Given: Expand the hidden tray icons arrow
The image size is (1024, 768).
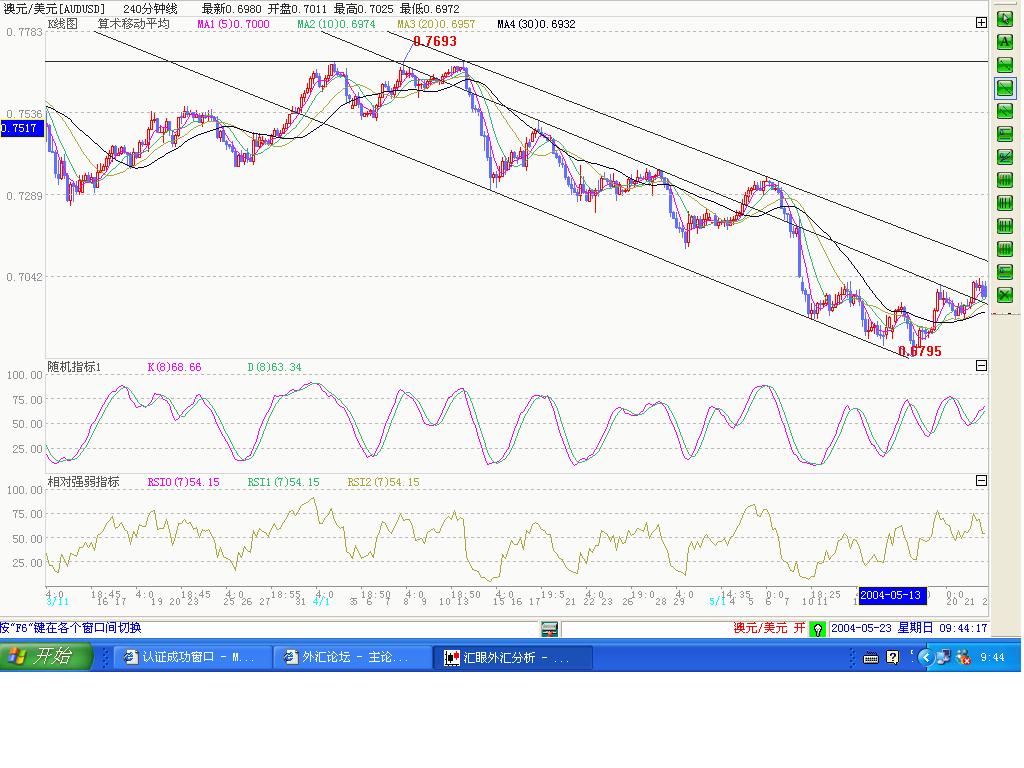Looking at the screenshot, I should (x=925, y=658).
